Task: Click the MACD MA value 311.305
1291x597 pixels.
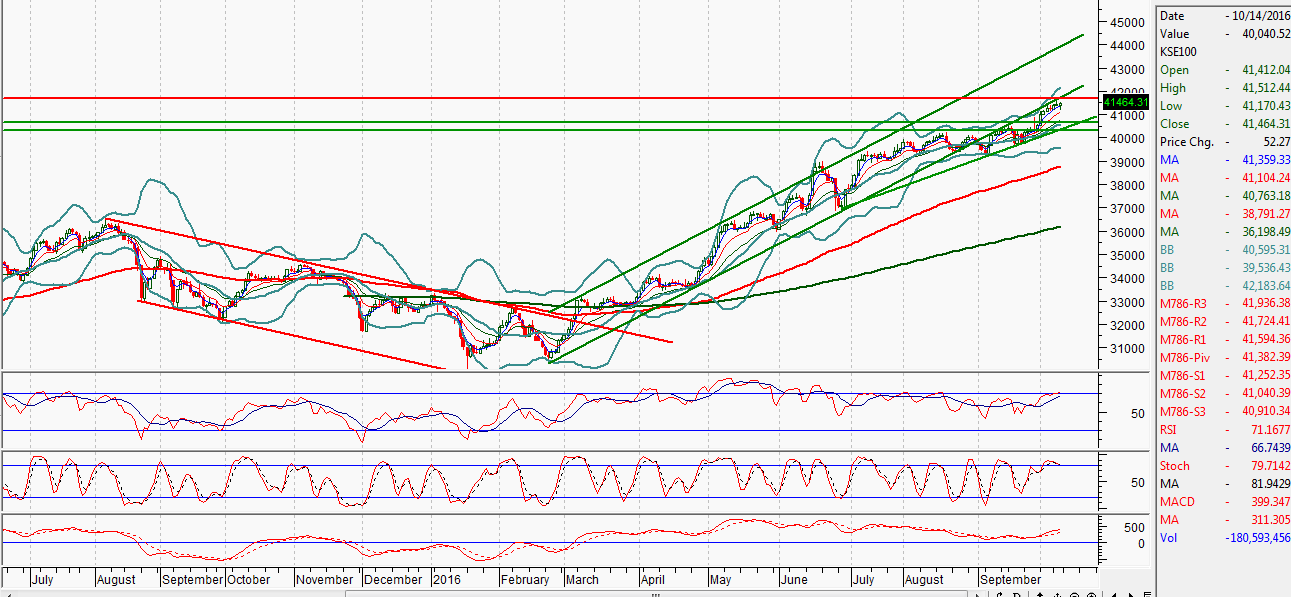Action: click(1268, 520)
